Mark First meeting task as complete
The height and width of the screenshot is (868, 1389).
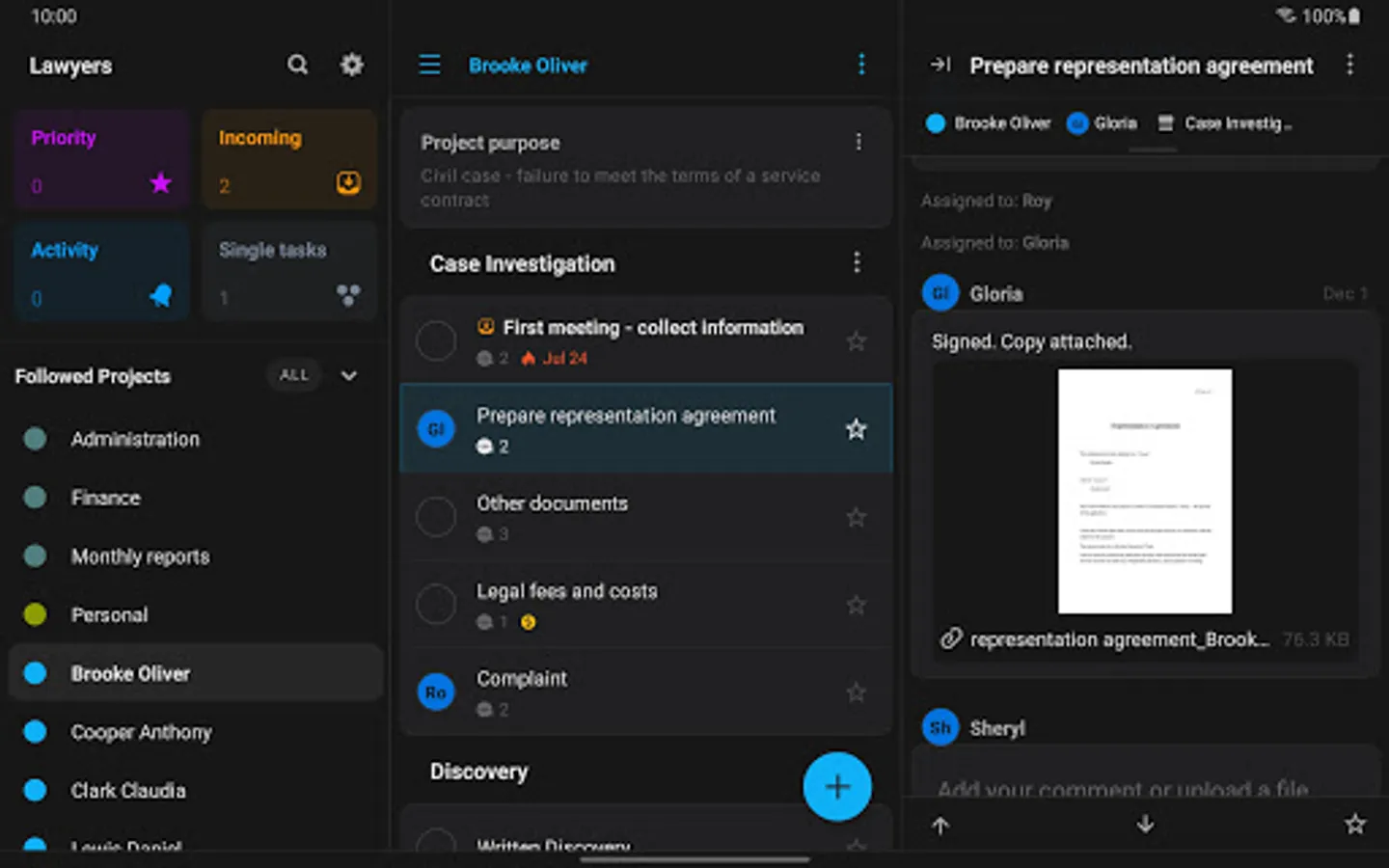pos(436,340)
